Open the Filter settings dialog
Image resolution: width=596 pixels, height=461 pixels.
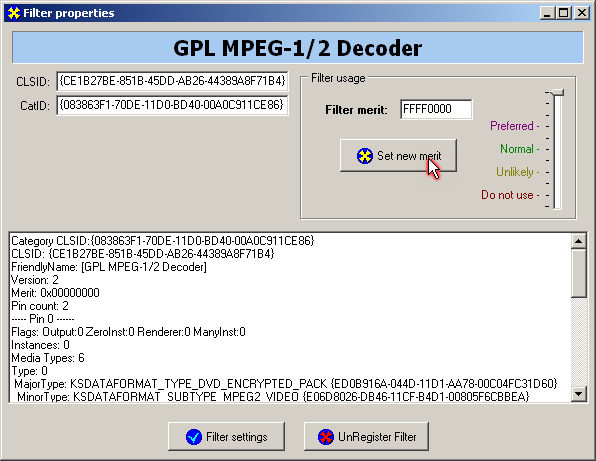[x=227, y=437]
